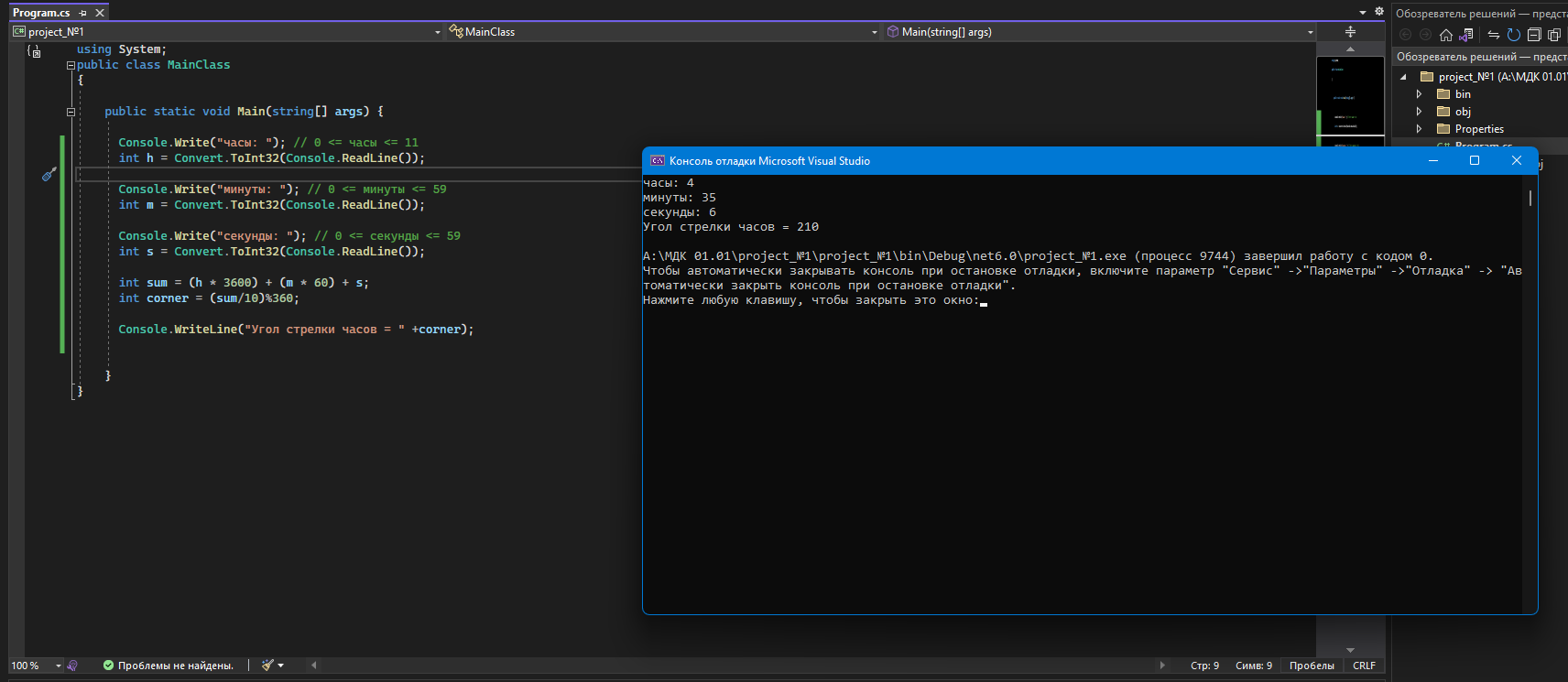Pin the Program.cs tab
The width and height of the screenshot is (1568, 682).
click(82, 13)
